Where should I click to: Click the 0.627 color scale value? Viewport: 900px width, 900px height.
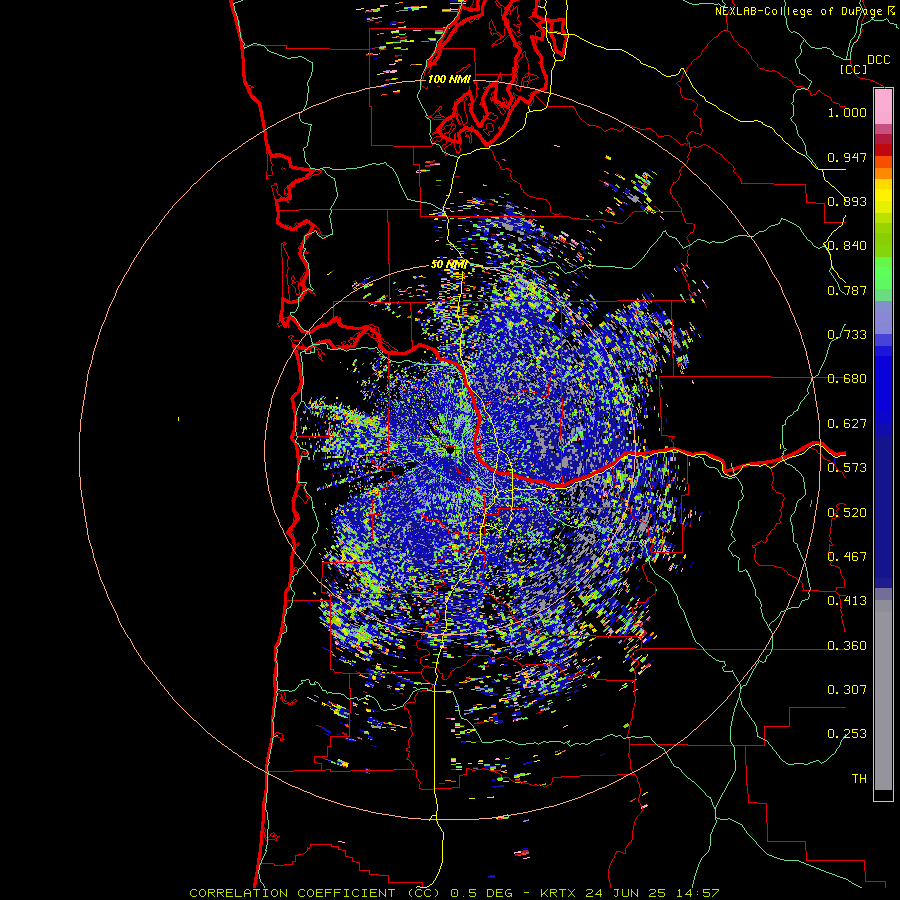click(x=847, y=424)
